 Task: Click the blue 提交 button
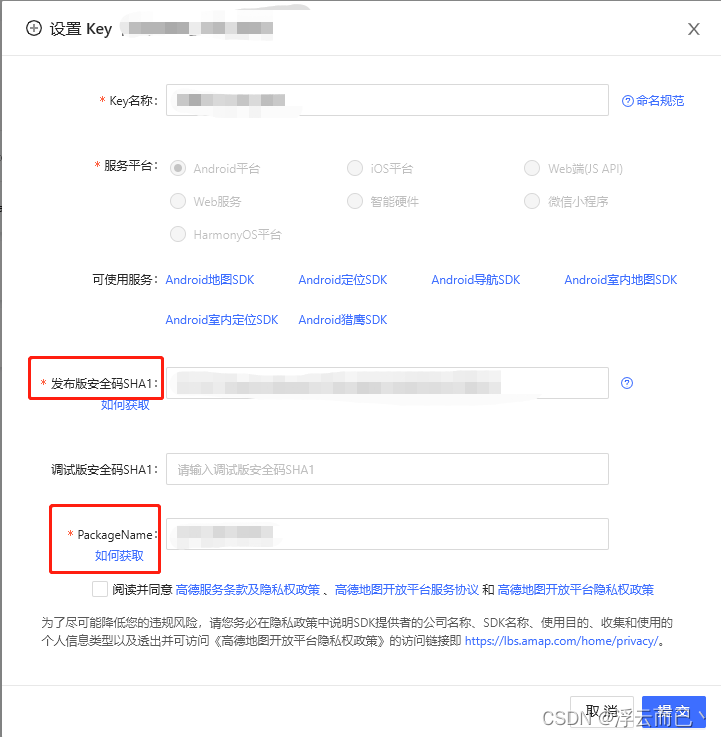674,712
